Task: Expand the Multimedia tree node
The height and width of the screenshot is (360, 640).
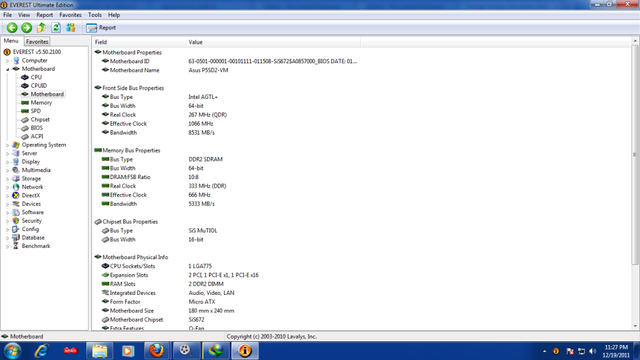Action: (x=7, y=170)
